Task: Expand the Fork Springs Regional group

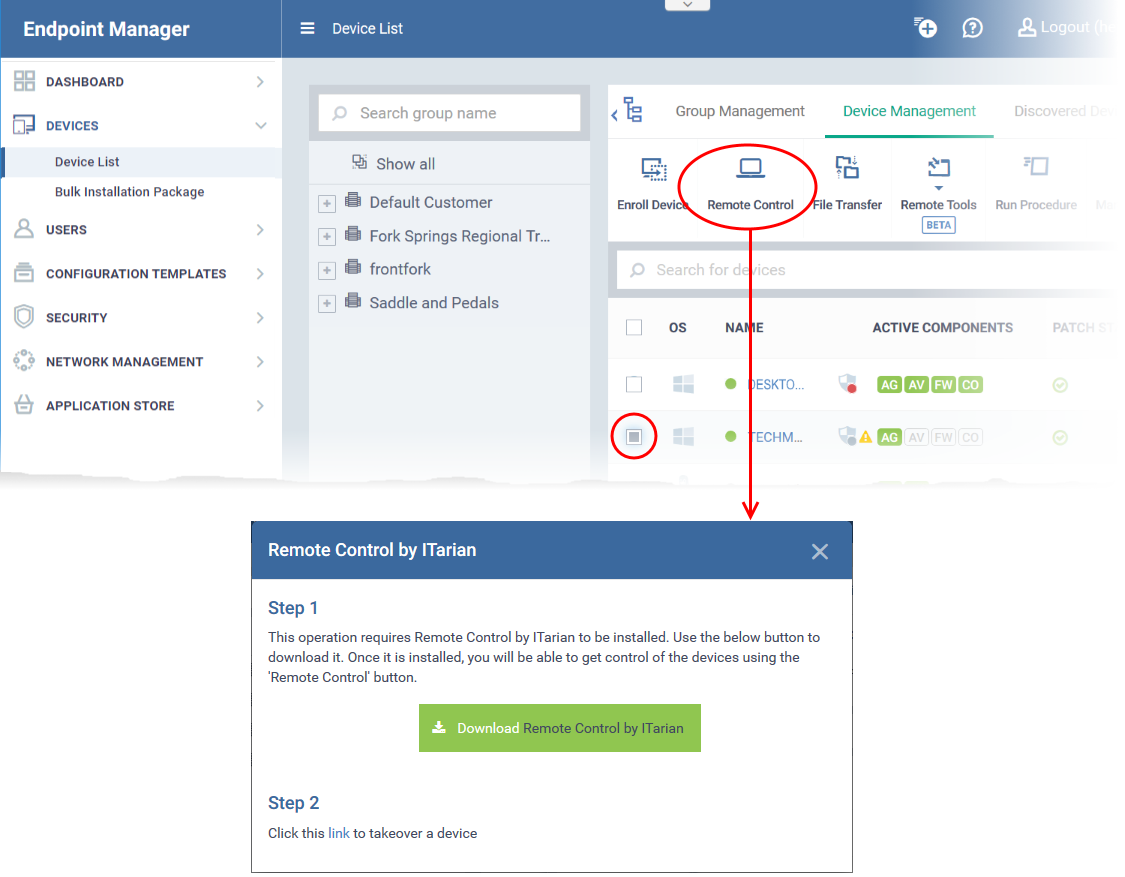Action: [x=326, y=236]
